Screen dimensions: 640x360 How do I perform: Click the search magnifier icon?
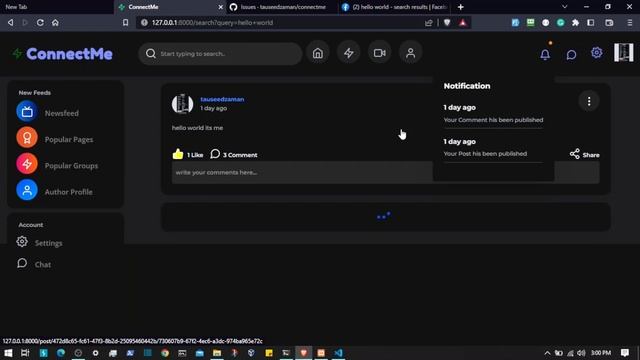point(151,53)
